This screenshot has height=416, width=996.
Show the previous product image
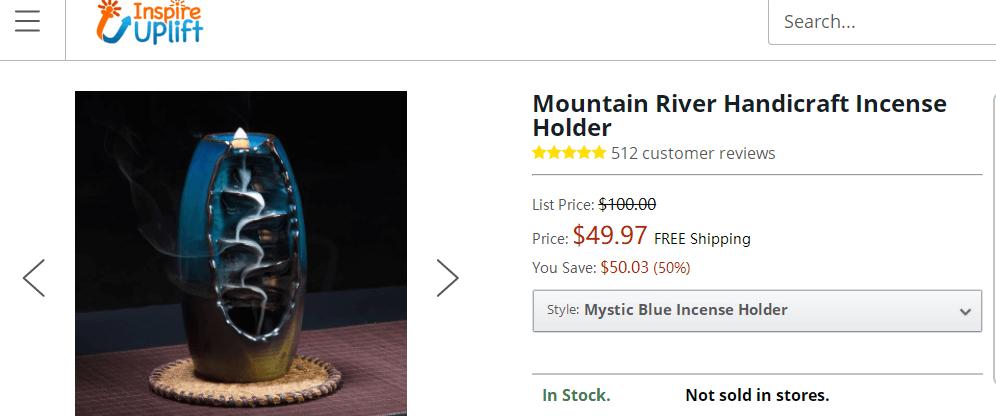[34, 278]
